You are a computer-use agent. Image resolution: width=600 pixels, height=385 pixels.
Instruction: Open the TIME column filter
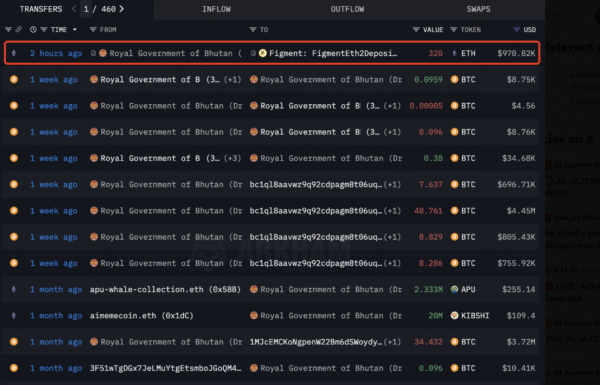coord(44,29)
